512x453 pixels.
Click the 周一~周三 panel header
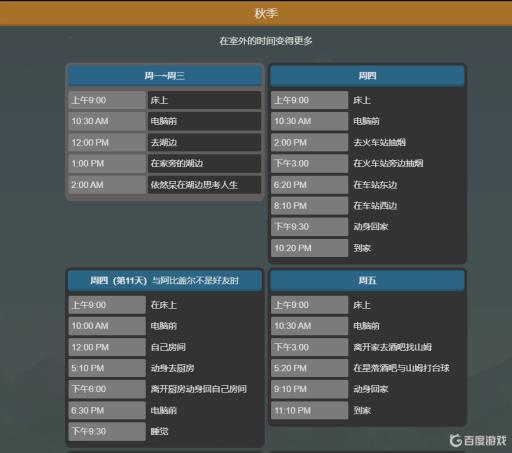pos(165,76)
